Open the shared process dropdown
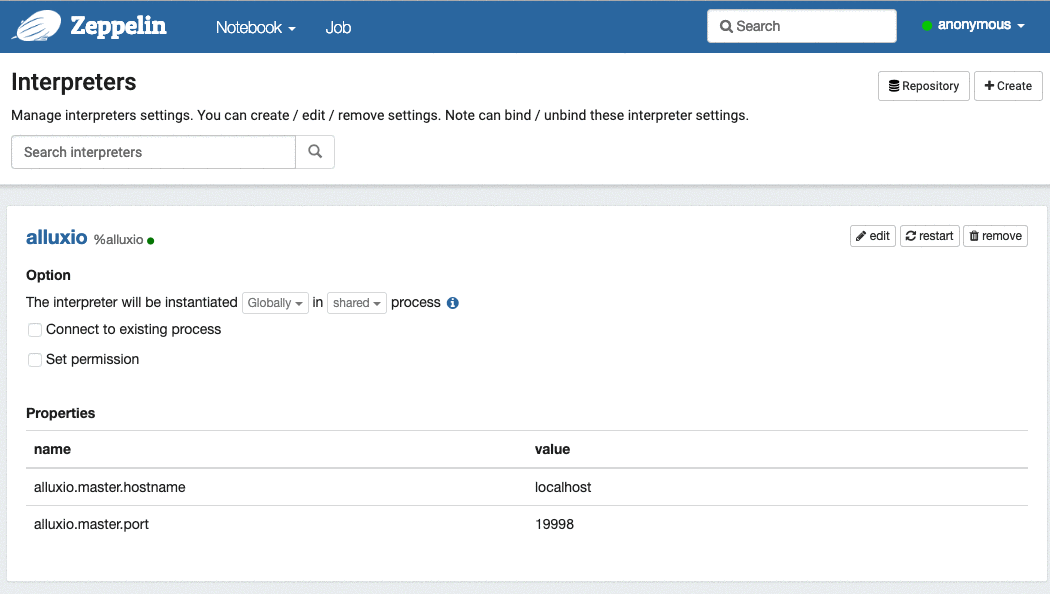The width and height of the screenshot is (1050, 594). coord(356,302)
